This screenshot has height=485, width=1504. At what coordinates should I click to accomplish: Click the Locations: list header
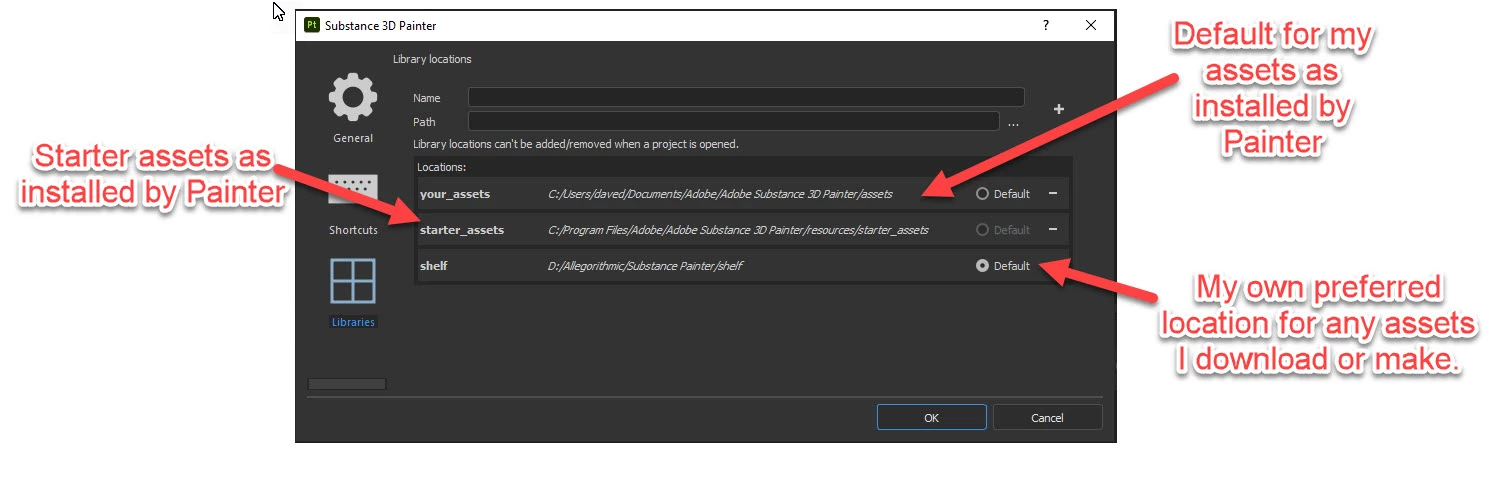click(442, 167)
